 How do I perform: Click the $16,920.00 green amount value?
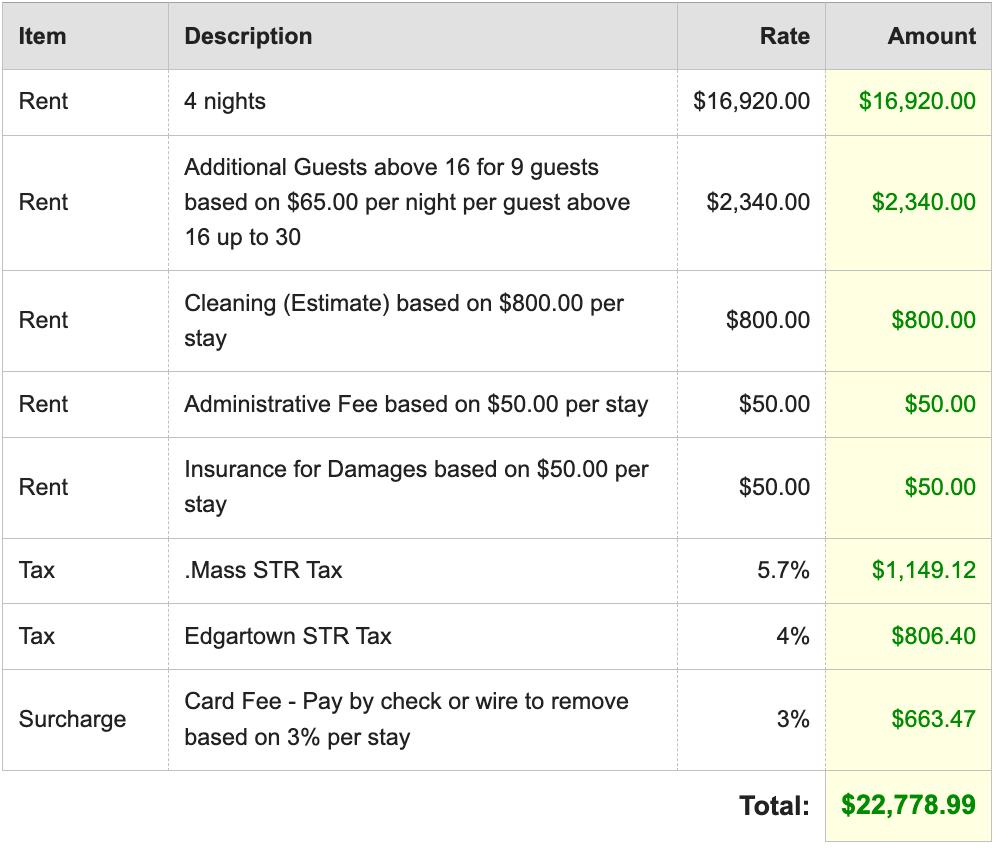coord(917,101)
